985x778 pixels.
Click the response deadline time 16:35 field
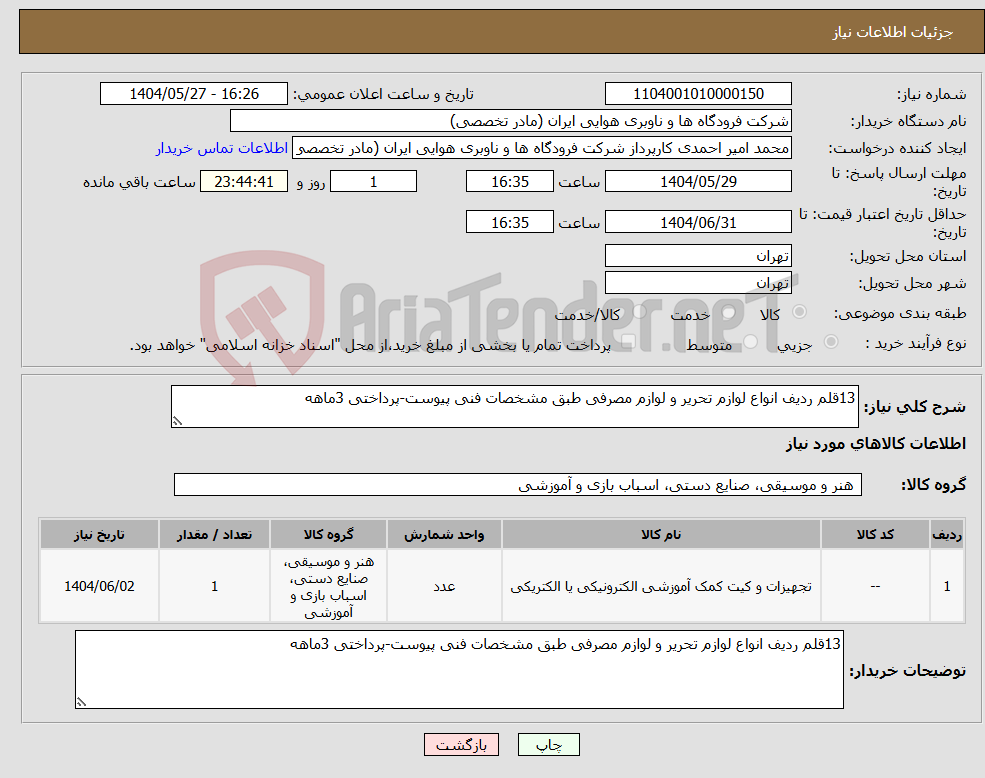click(x=509, y=182)
